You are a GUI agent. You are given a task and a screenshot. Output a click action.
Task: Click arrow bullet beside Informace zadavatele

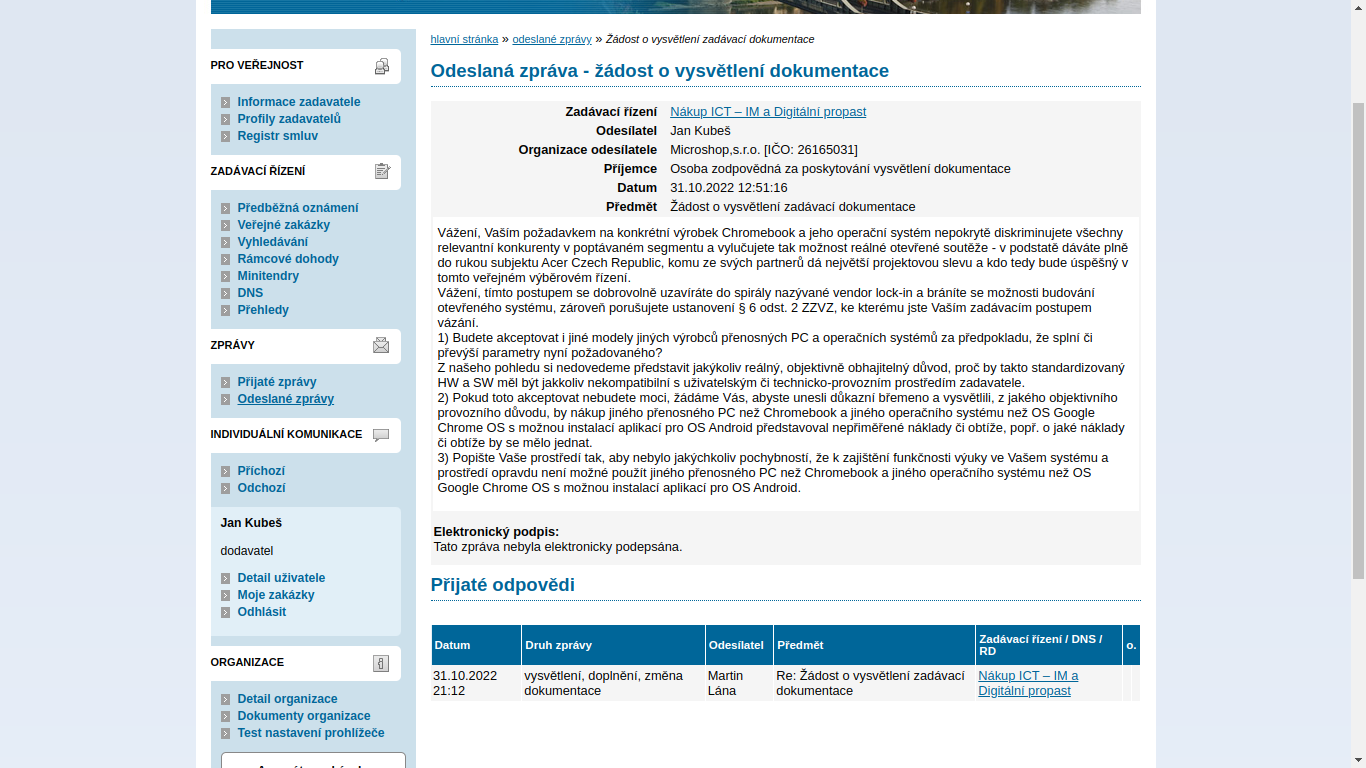click(x=226, y=103)
